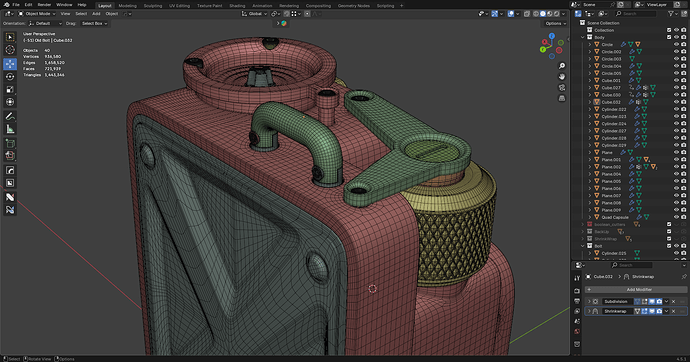Remove the Shrinkwrap modifier with its X button
Screen dimensions: 690x362
[673, 311]
